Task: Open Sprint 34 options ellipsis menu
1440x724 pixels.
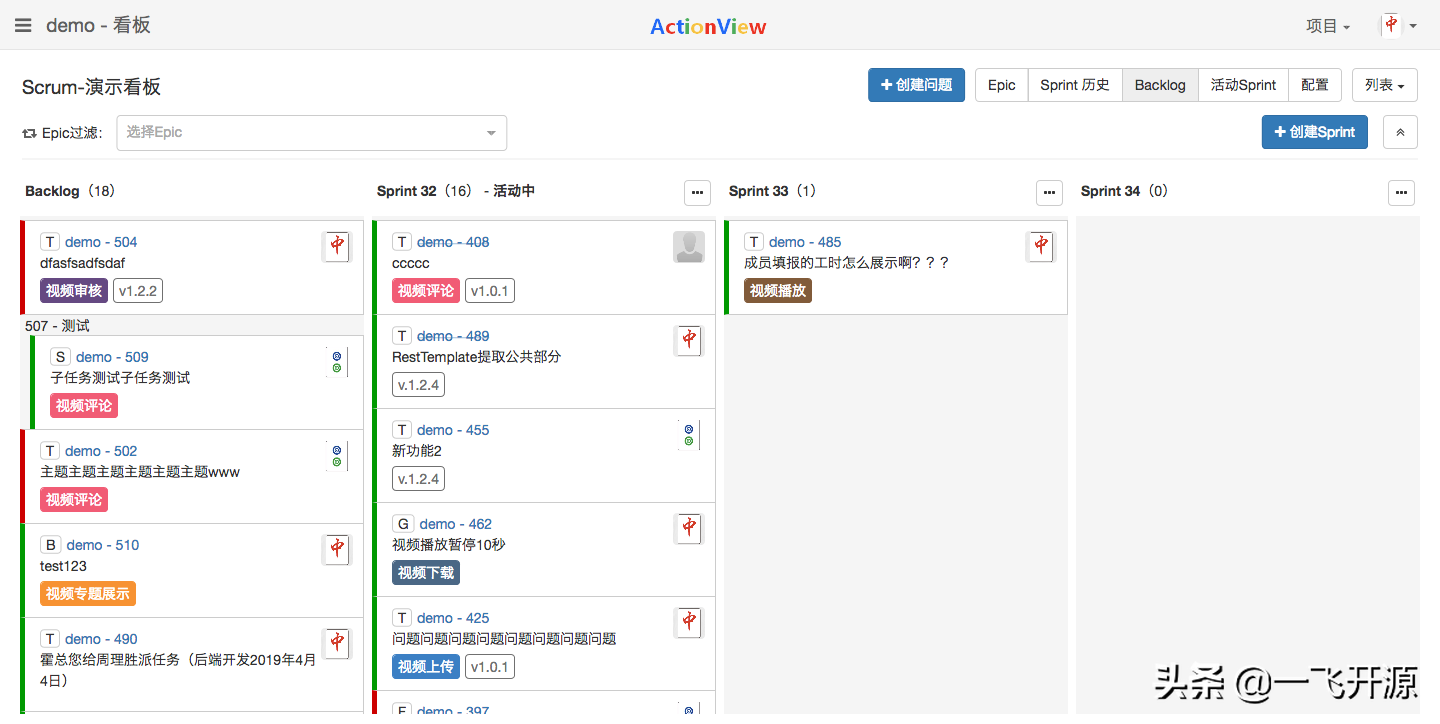Action: 1402,192
